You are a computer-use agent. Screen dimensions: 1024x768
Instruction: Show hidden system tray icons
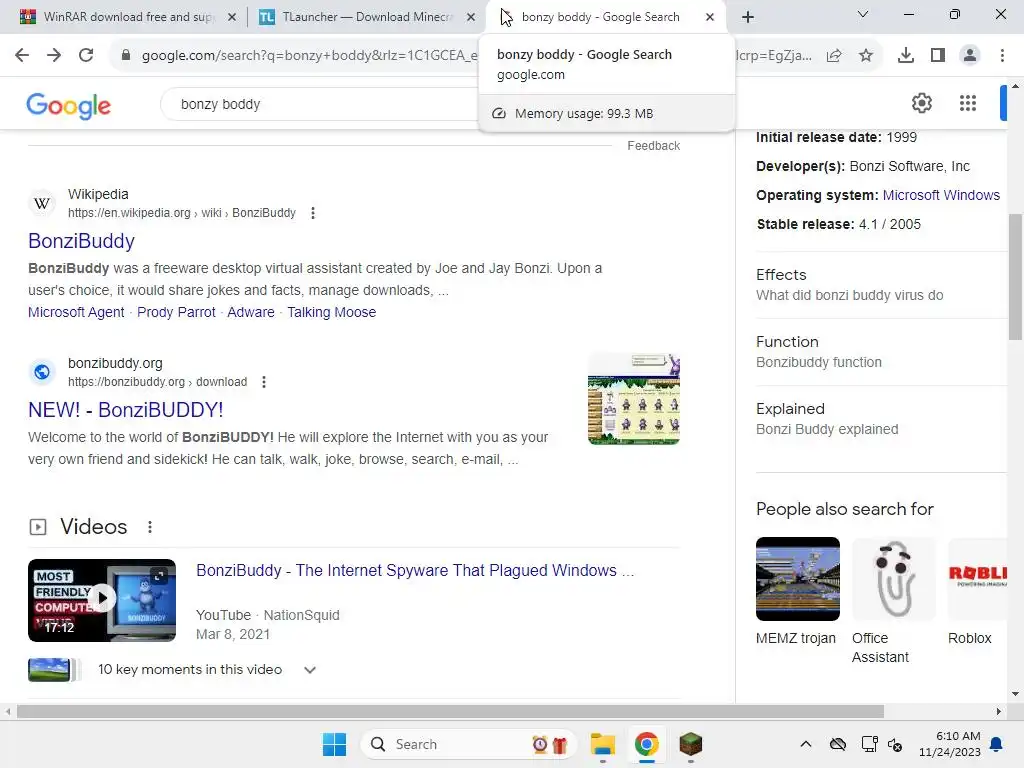pyautogui.click(x=806, y=744)
